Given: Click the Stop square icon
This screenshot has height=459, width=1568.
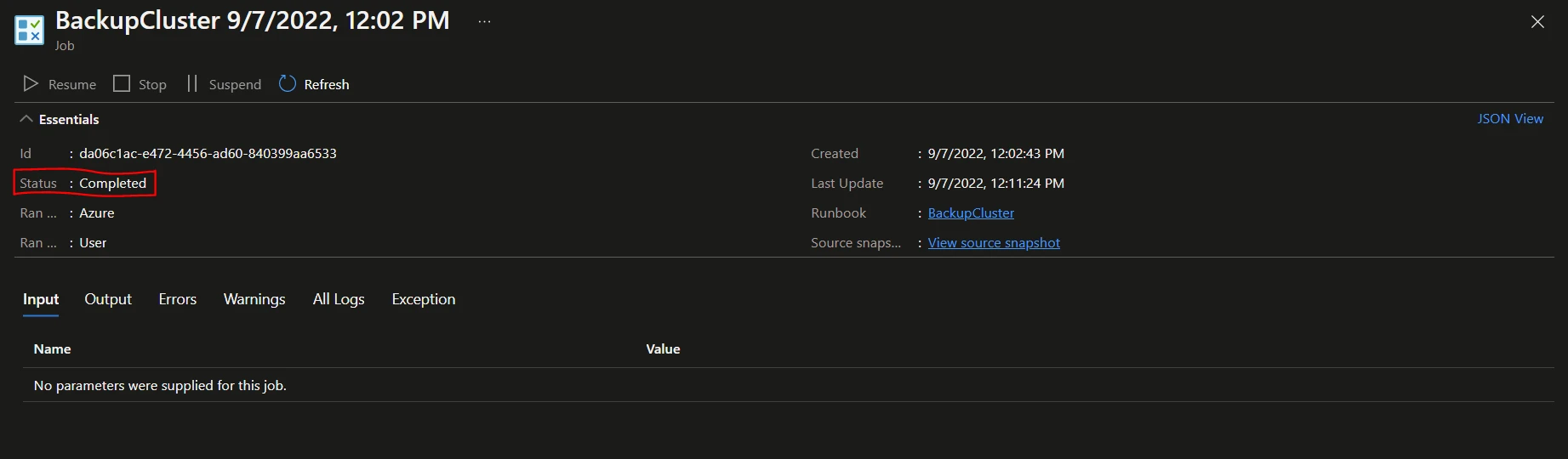Looking at the screenshot, I should 122,83.
